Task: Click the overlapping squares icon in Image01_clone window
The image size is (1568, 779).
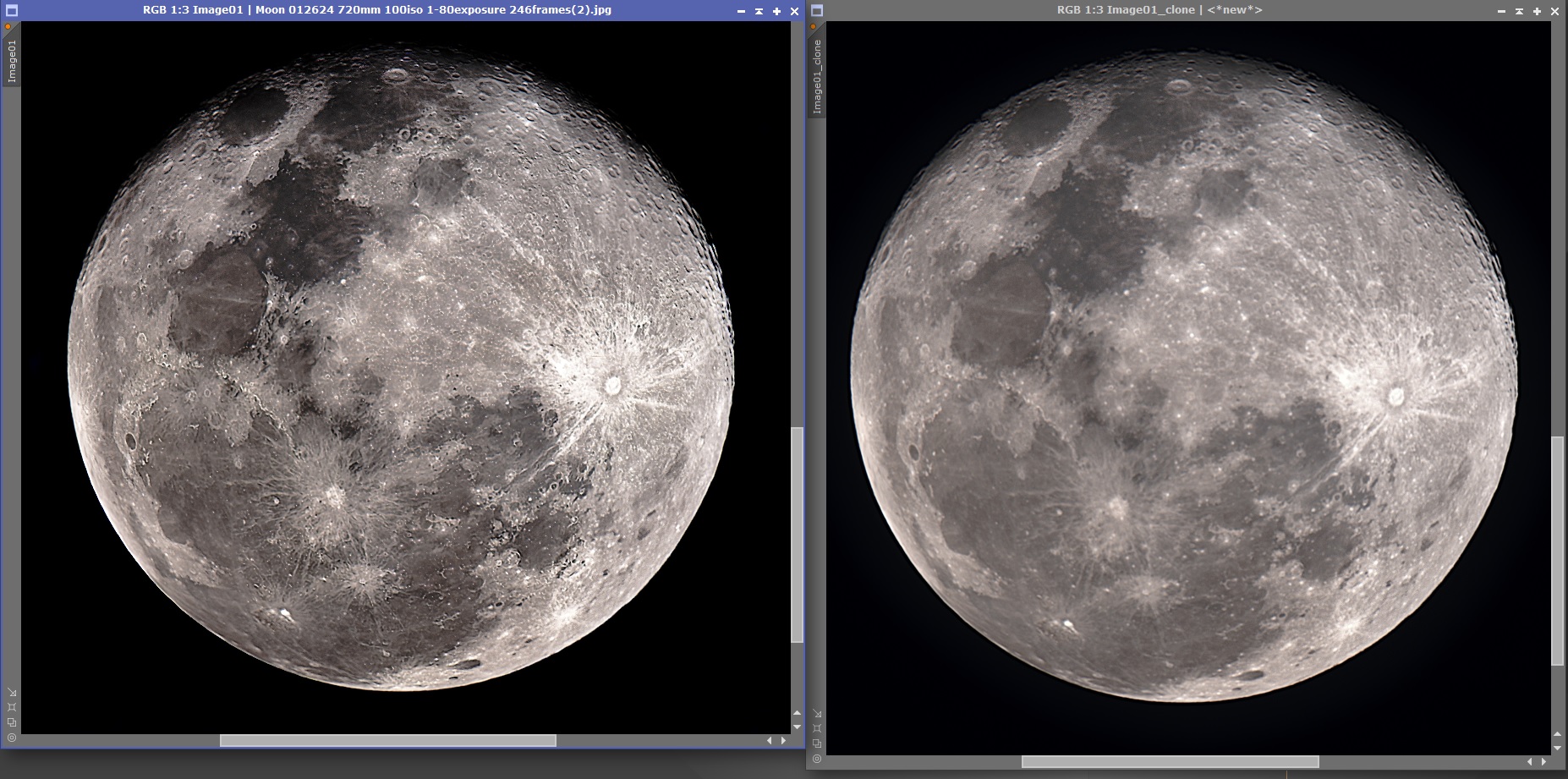Action: [x=817, y=743]
